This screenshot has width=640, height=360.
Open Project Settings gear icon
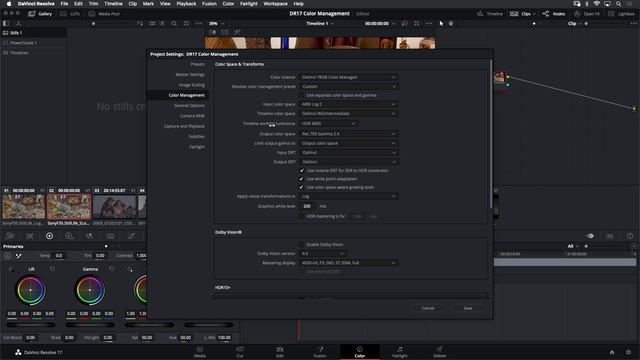628,352
